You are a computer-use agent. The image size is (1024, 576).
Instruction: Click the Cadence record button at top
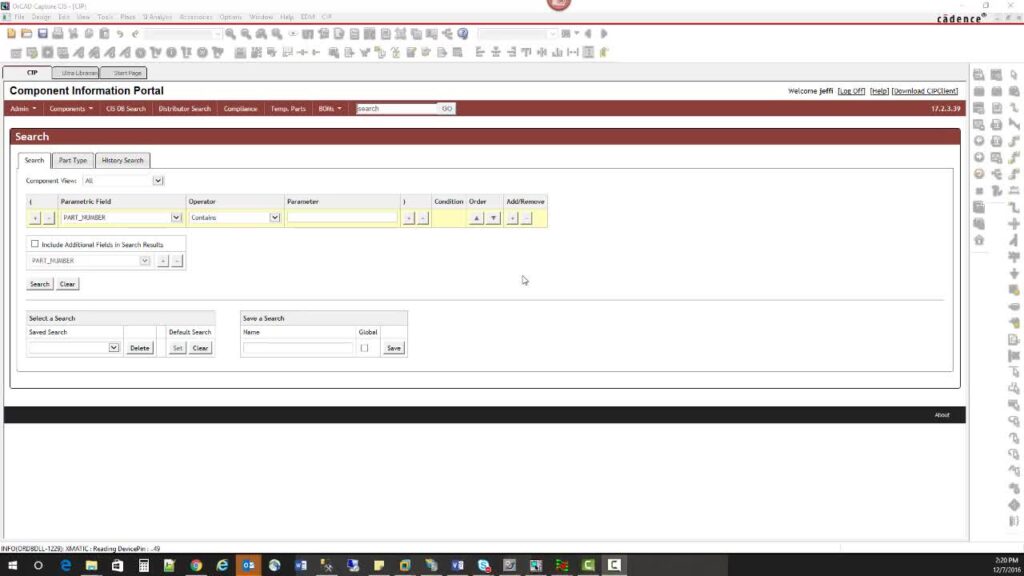[558, 4]
